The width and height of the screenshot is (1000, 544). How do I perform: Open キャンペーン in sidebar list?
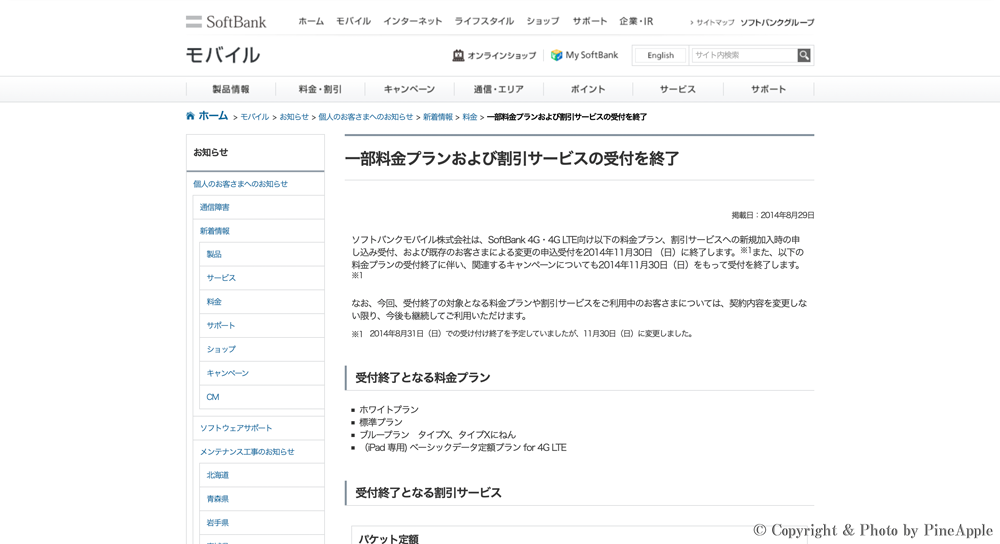pyautogui.click(x=227, y=373)
